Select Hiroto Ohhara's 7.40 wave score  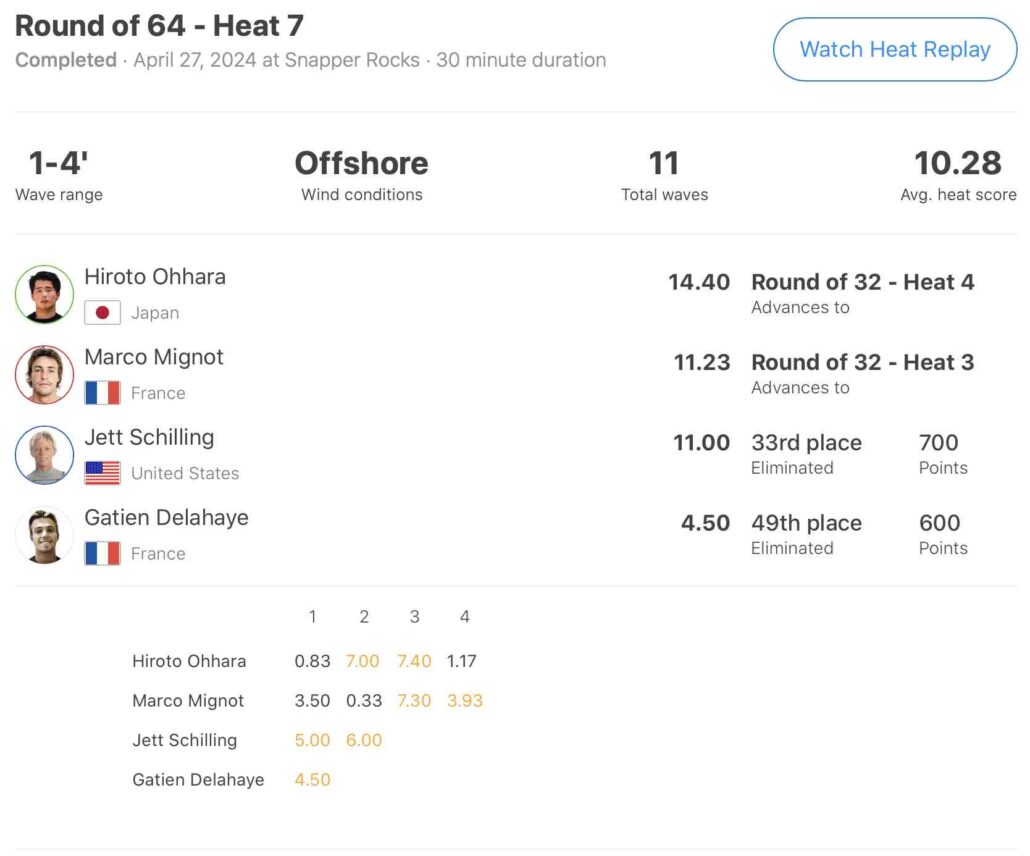point(413,661)
